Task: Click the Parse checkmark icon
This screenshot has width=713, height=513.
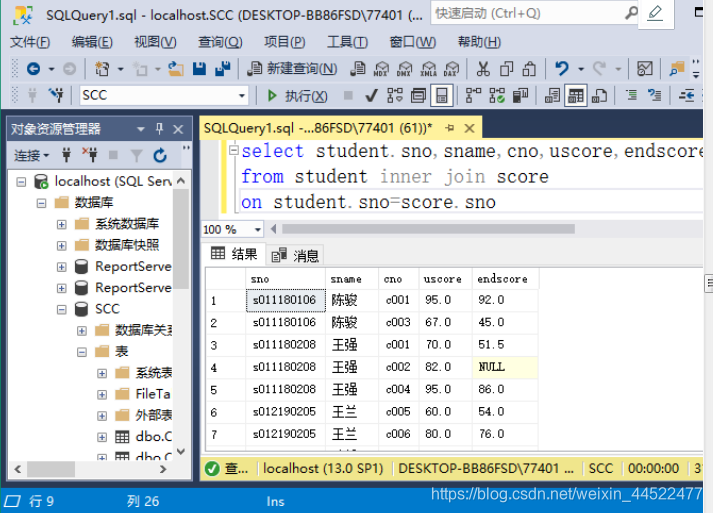Action: pyautogui.click(x=371, y=96)
